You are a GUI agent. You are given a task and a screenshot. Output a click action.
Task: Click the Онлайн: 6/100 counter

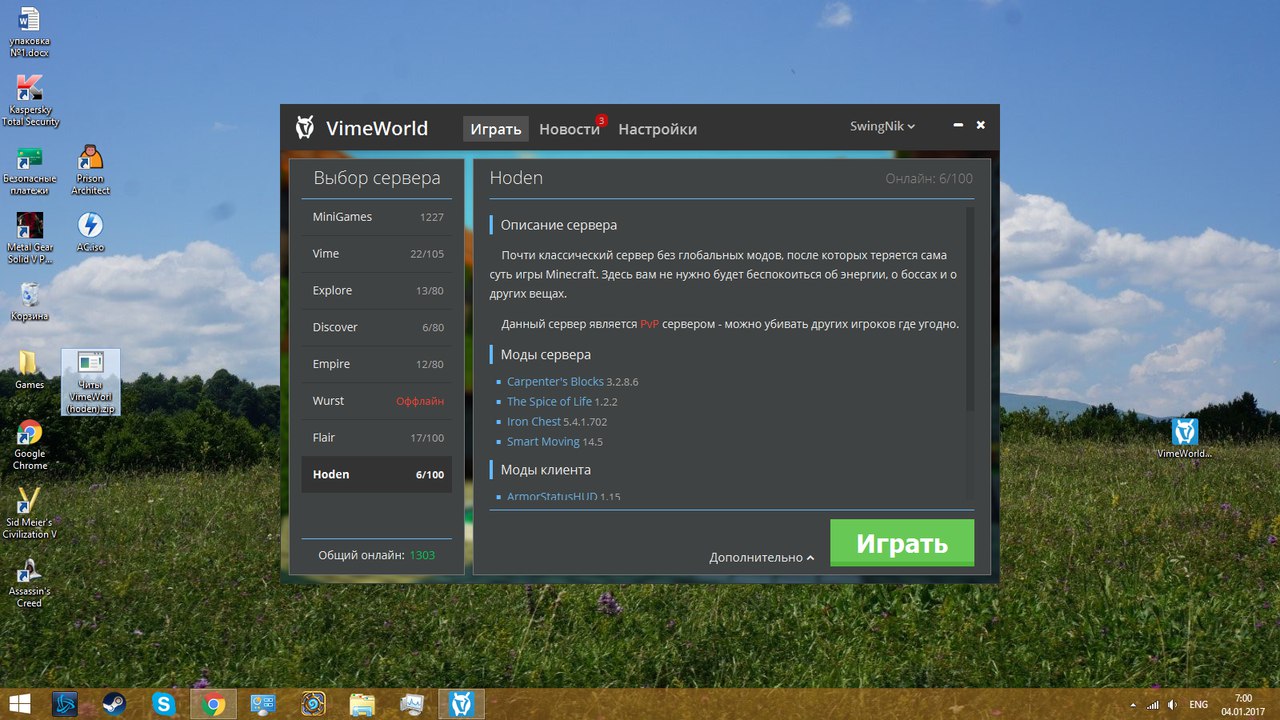(x=929, y=178)
